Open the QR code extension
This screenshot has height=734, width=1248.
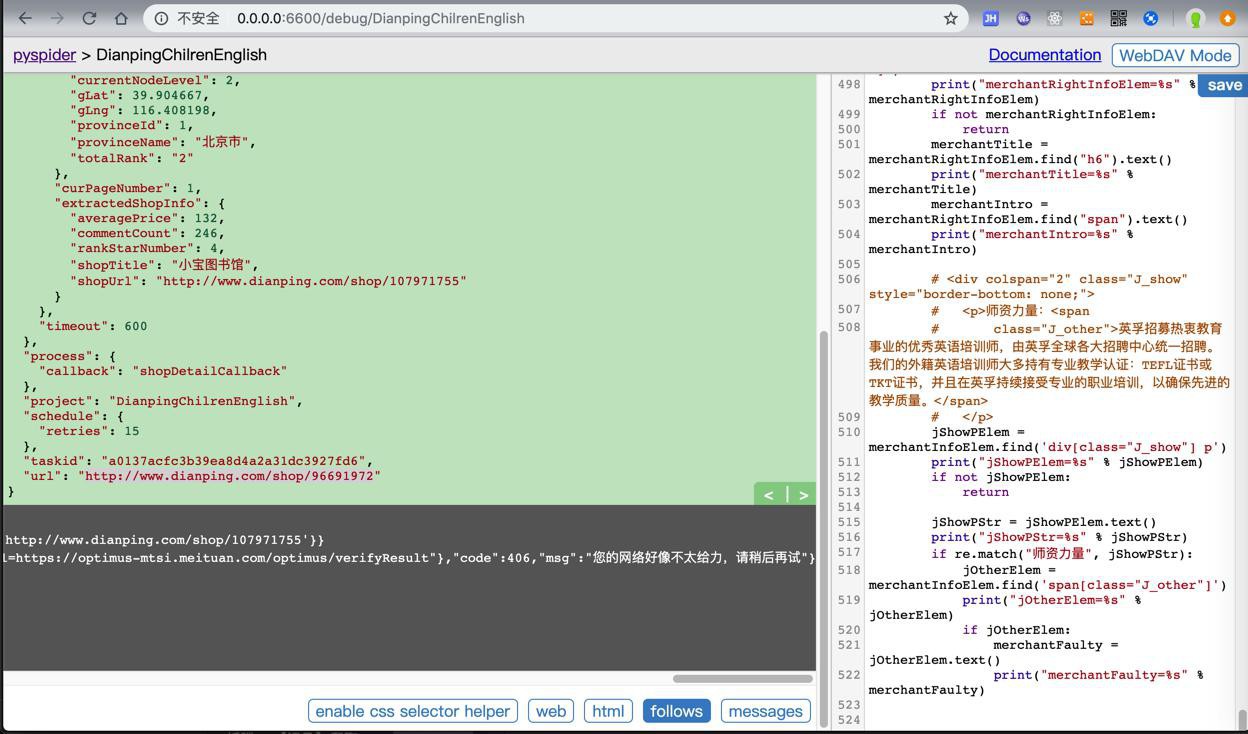pyautogui.click(x=1119, y=18)
